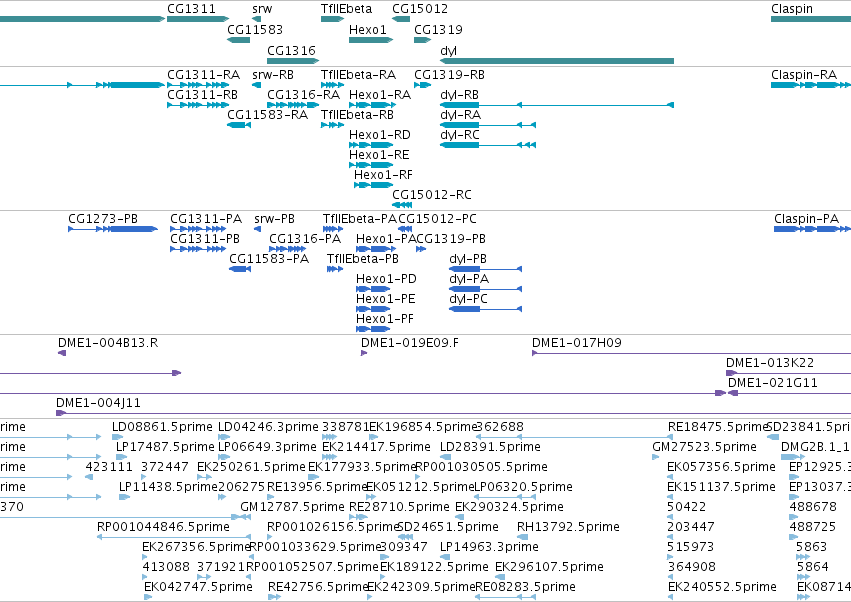
Task: Select the LP14963.3prime EST label
Action: [489, 547]
